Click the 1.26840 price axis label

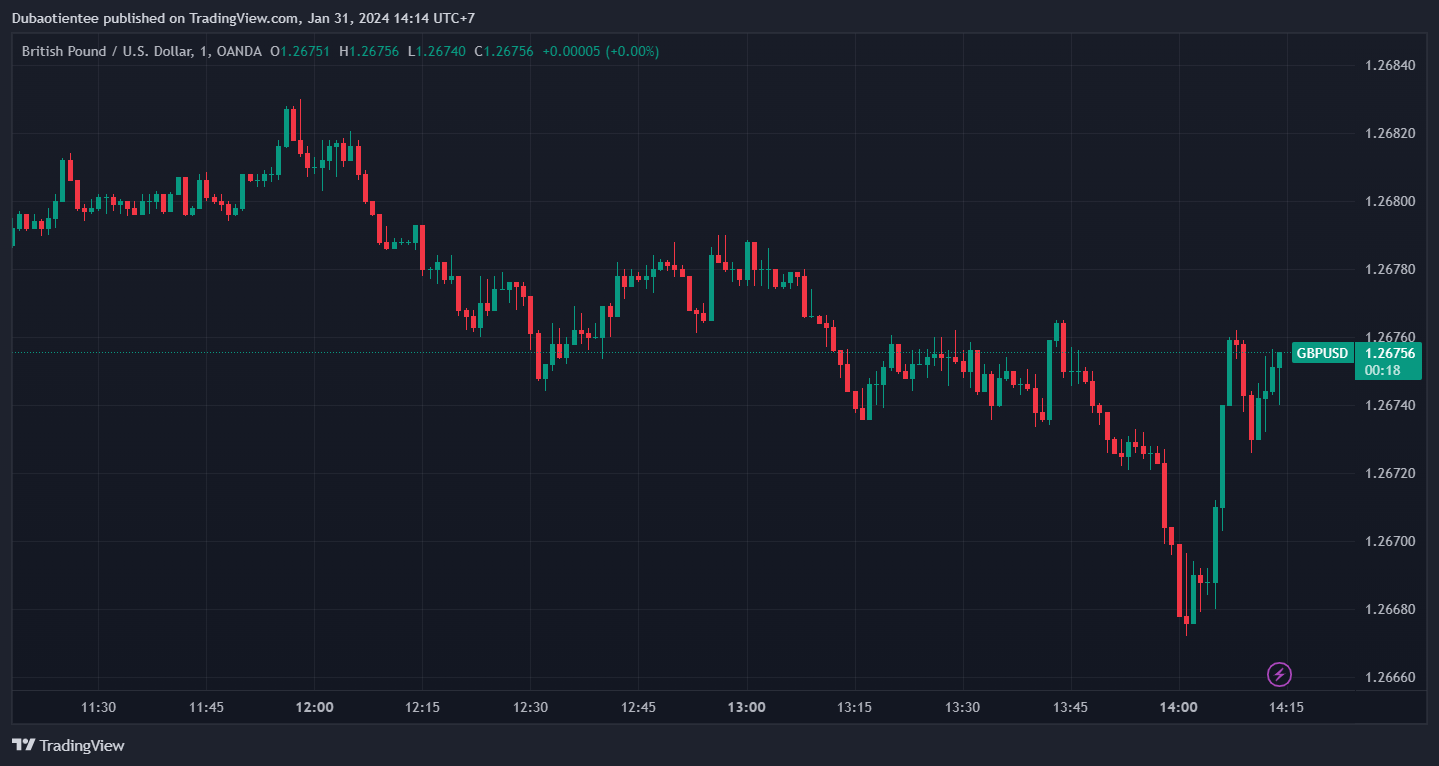tap(1391, 66)
